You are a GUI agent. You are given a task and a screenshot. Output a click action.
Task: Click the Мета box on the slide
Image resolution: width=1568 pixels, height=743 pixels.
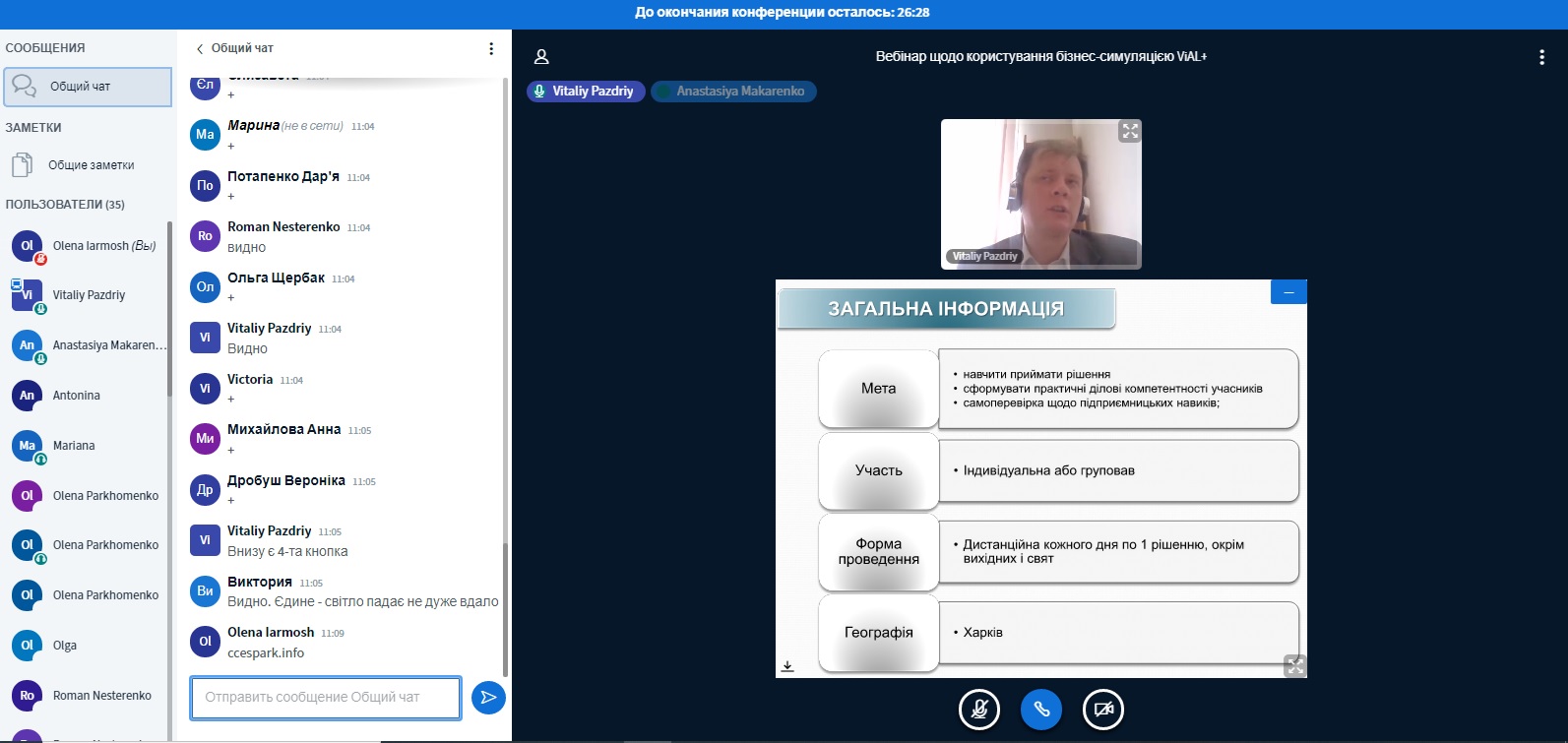878,389
